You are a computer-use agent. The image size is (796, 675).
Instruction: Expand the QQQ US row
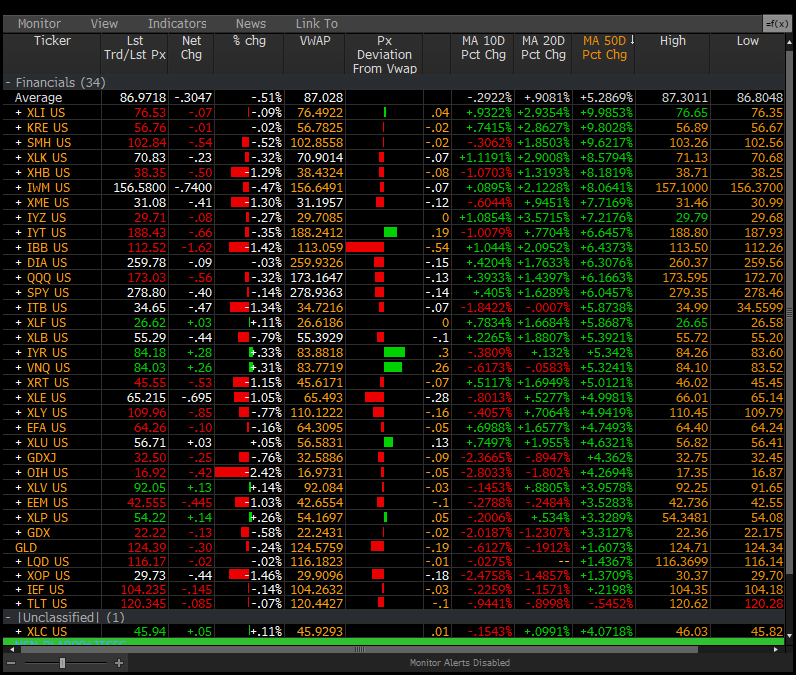click(x=18, y=278)
